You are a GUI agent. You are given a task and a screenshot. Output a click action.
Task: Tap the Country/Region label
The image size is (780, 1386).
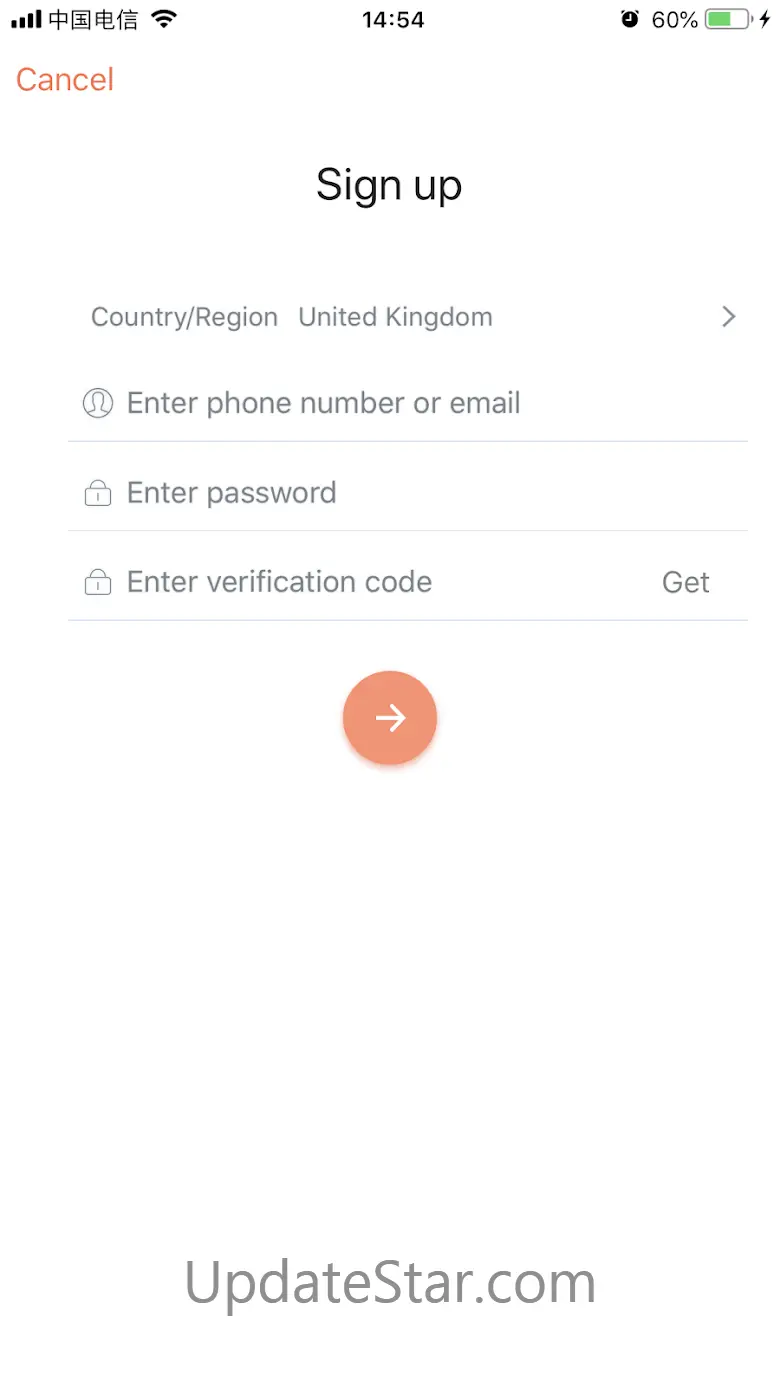click(x=184, y=317)
